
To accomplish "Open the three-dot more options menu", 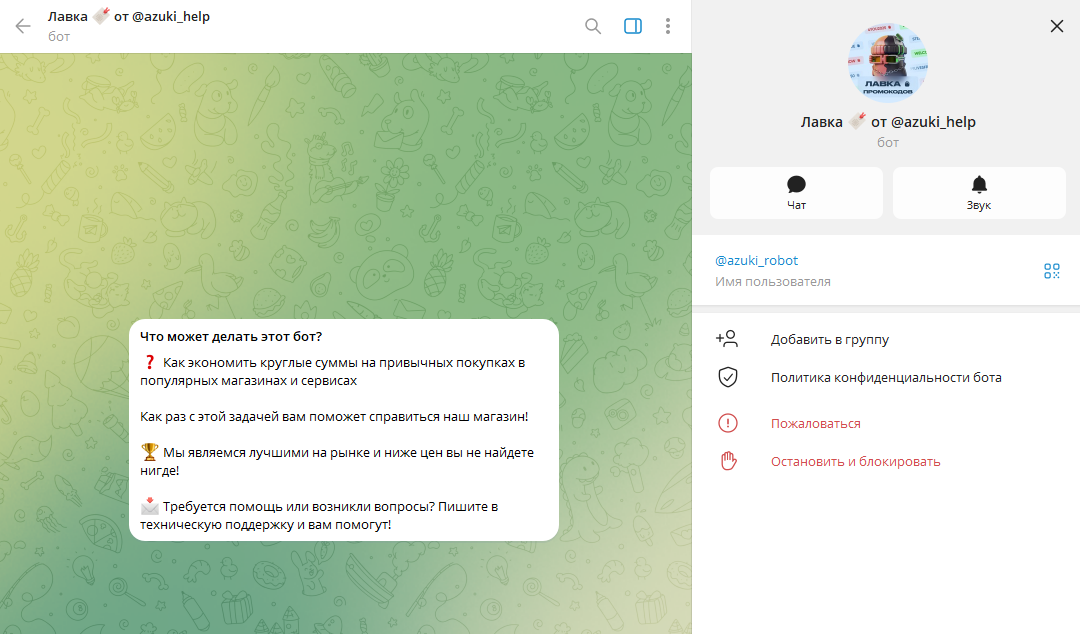I will pyautogui.click(x=668, y=26).
